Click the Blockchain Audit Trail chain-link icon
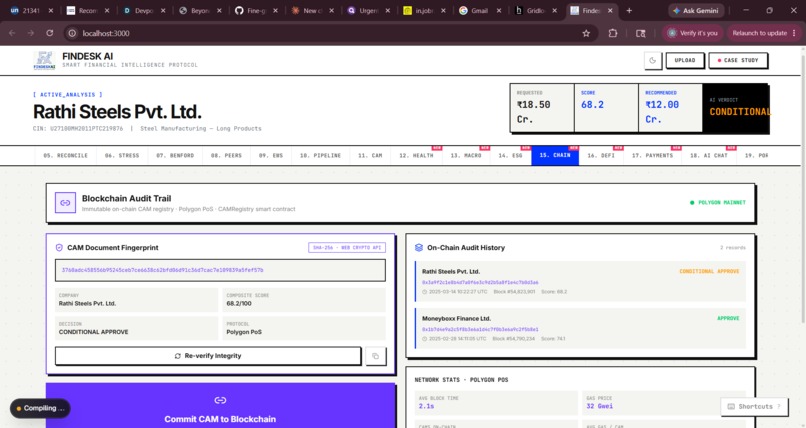 pyautogui.click(x=65, y=203)
